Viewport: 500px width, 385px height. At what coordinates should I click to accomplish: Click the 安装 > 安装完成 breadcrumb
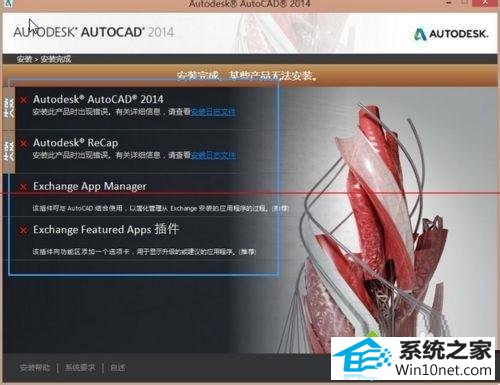(x=44, y=59)
